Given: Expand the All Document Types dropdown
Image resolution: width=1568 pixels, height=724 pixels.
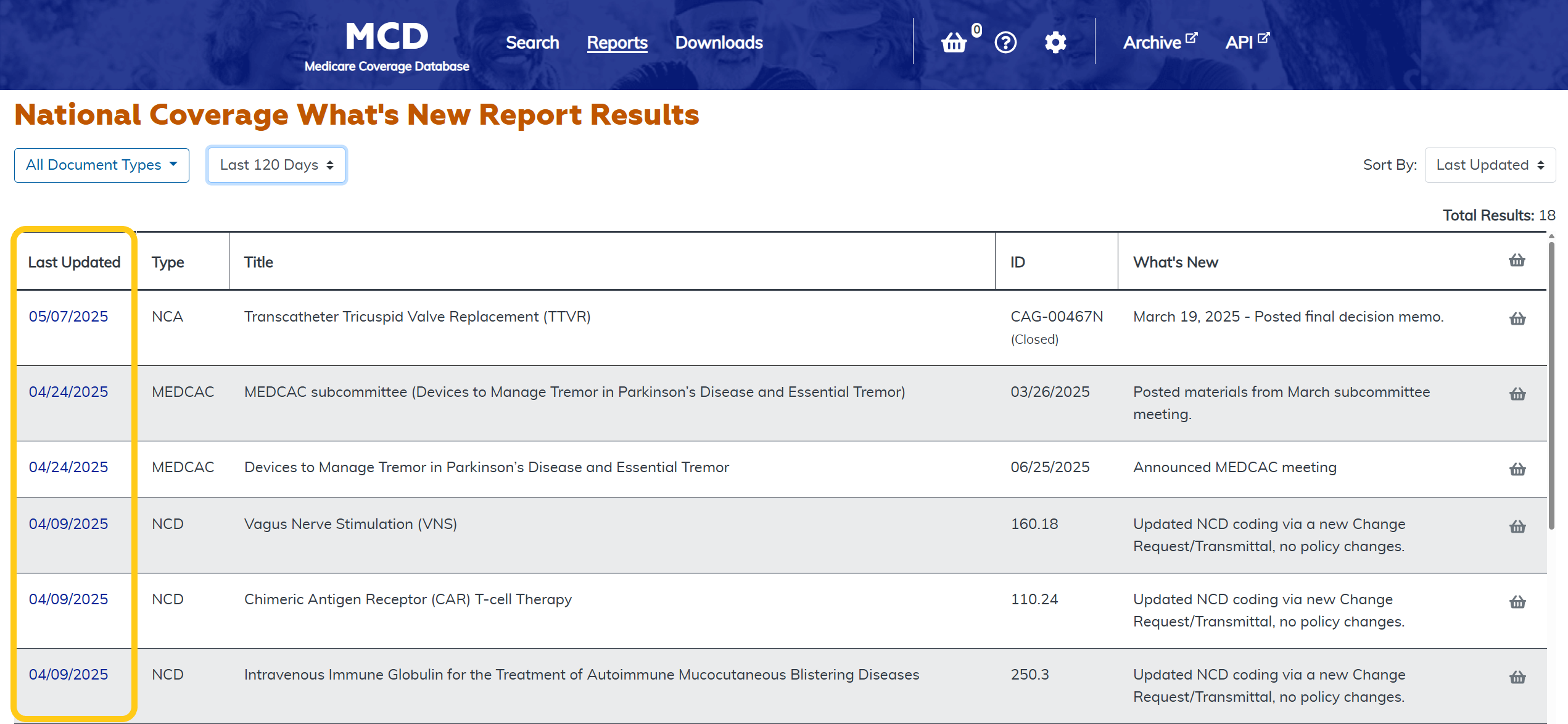Looking at the screenshot, I should (x=102, y=165).
